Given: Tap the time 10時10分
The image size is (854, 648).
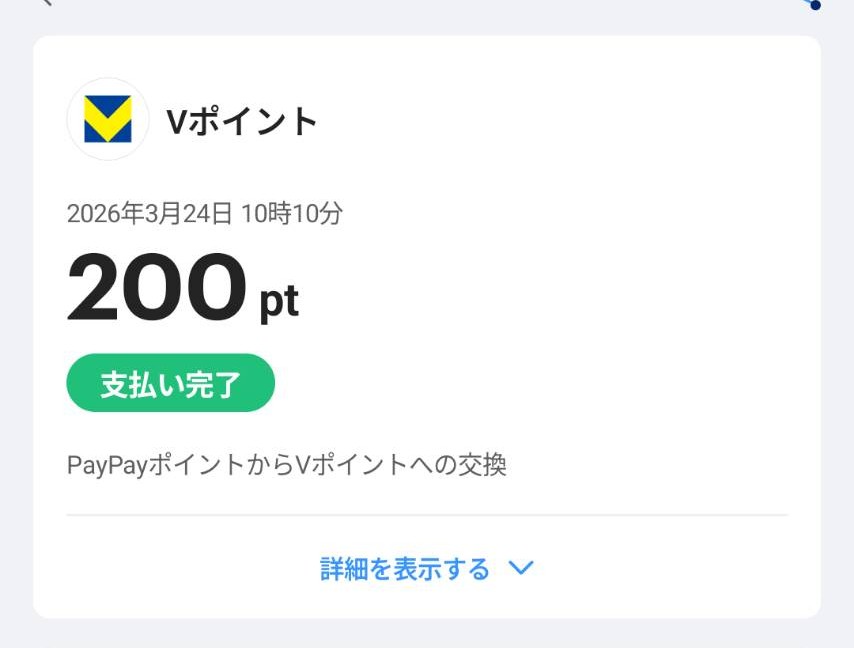Looking at the screenshot, I should 292,213.
